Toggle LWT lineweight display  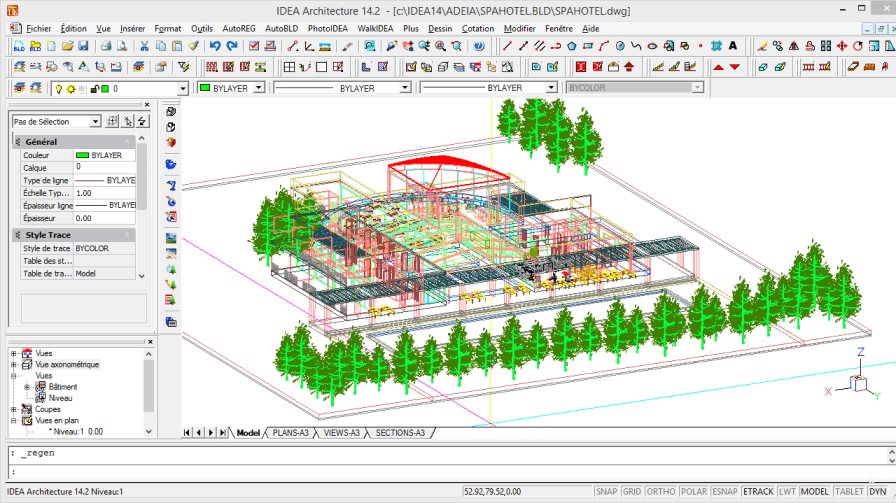coord(787,492)
